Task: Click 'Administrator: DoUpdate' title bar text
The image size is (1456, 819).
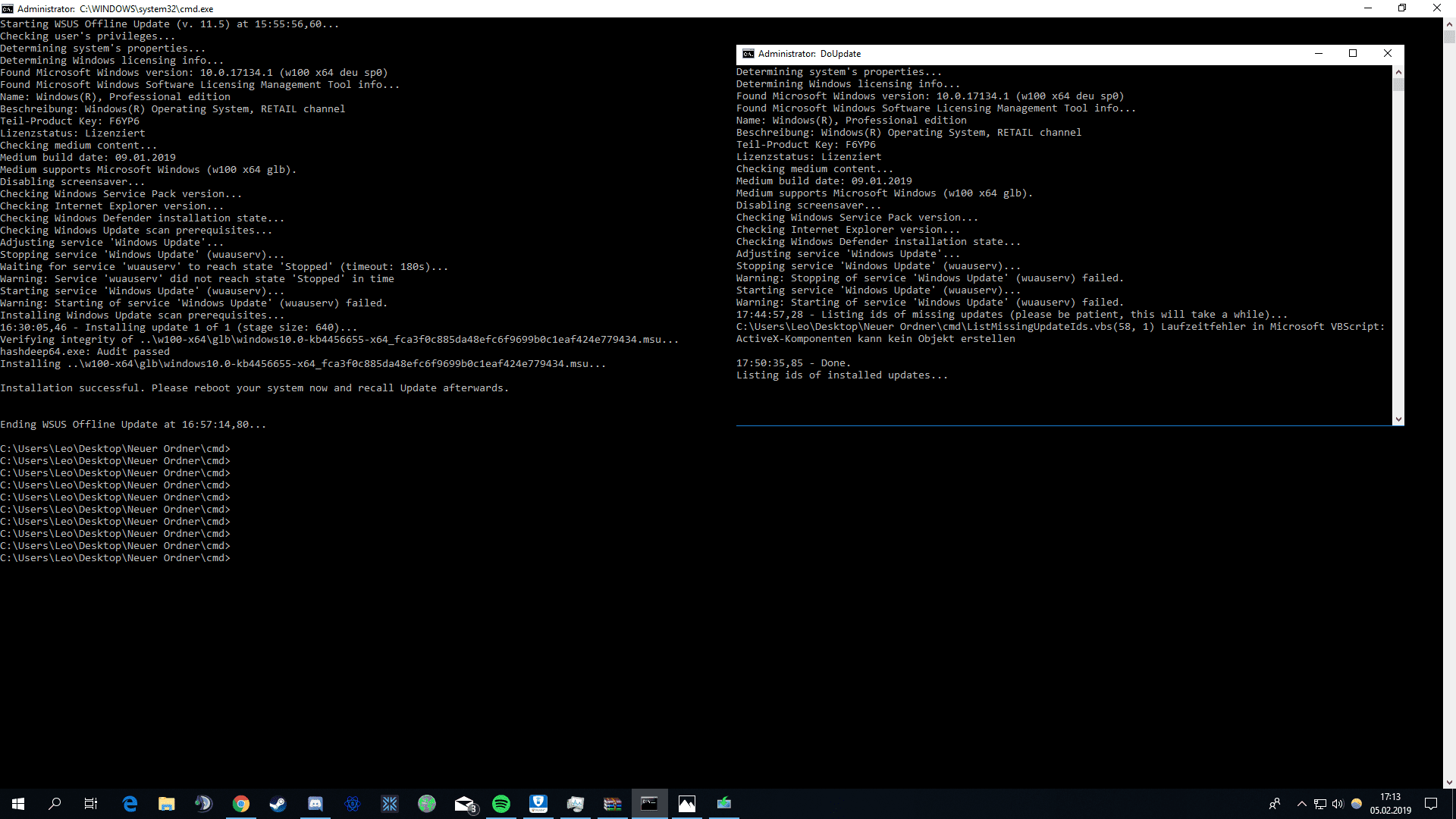Action: (809, 54)
